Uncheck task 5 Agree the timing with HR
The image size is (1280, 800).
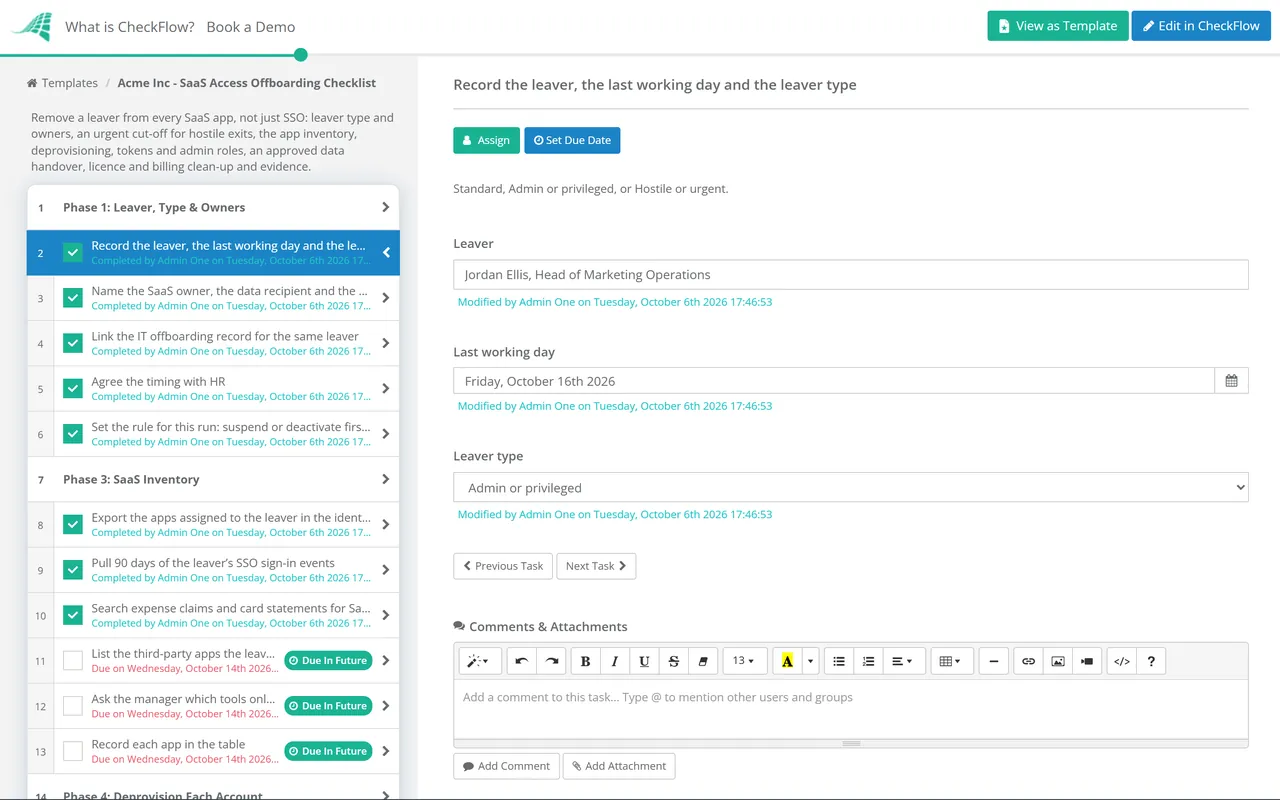point(73,388)
